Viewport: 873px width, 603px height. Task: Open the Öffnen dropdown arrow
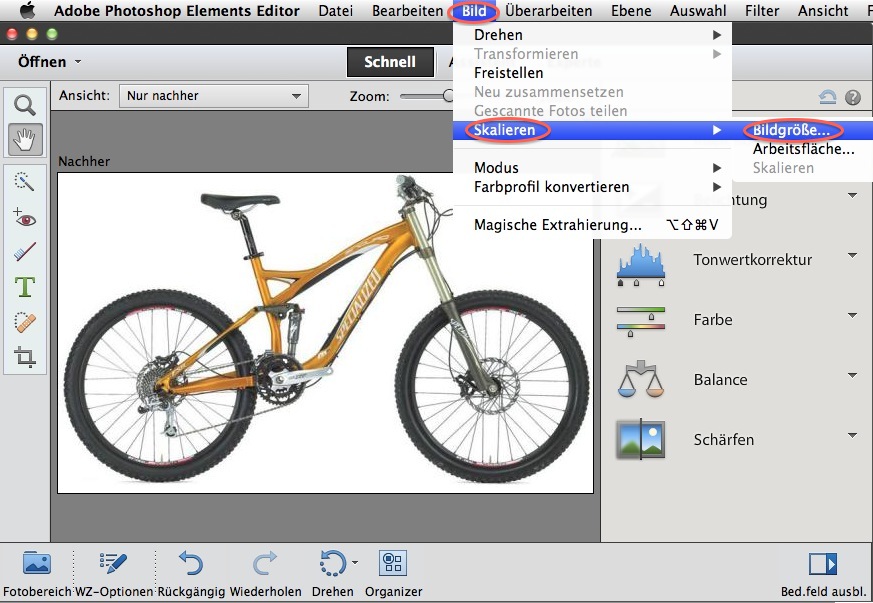pos(78,61)
